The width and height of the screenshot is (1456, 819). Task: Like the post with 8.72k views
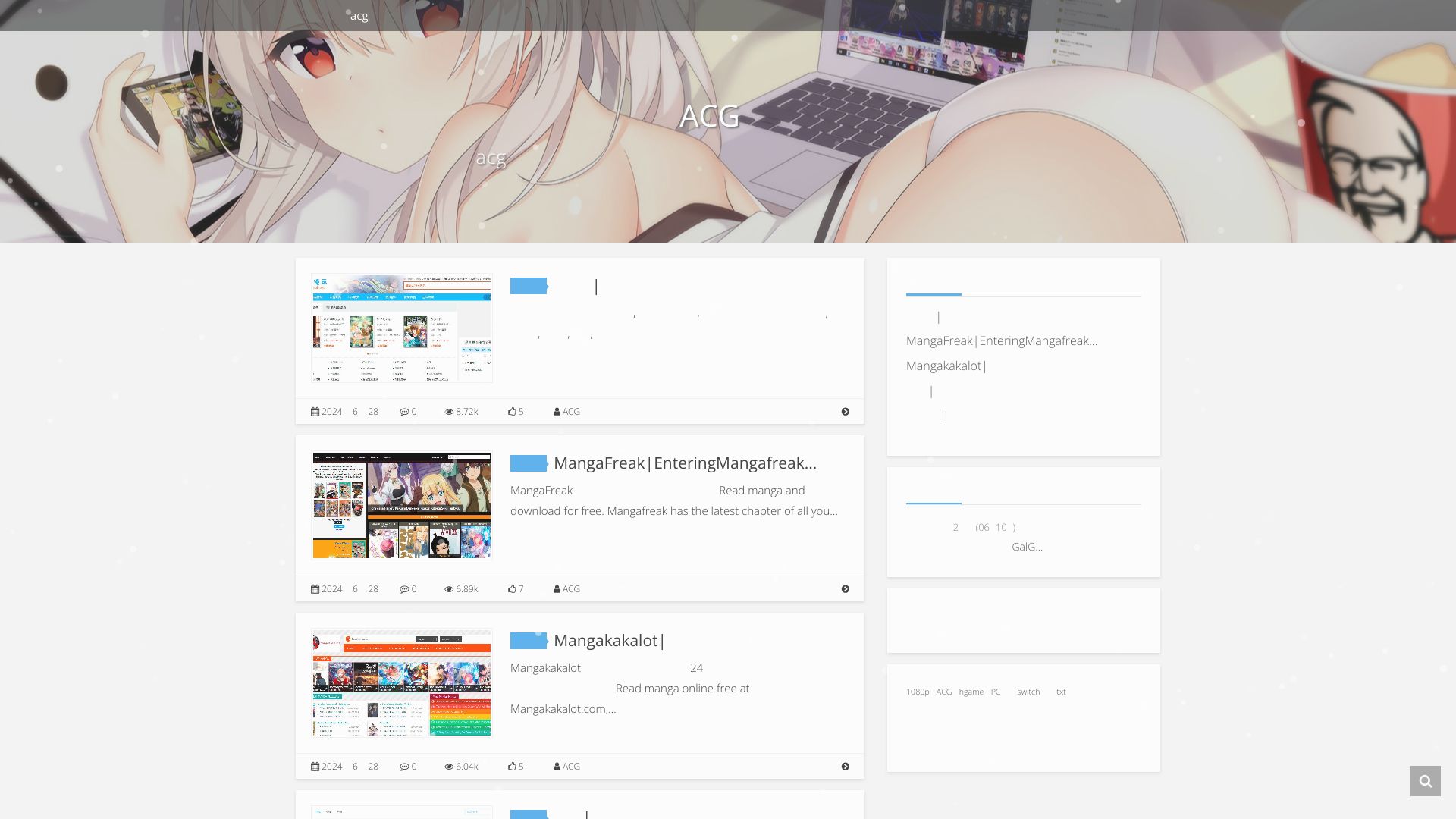512,412
